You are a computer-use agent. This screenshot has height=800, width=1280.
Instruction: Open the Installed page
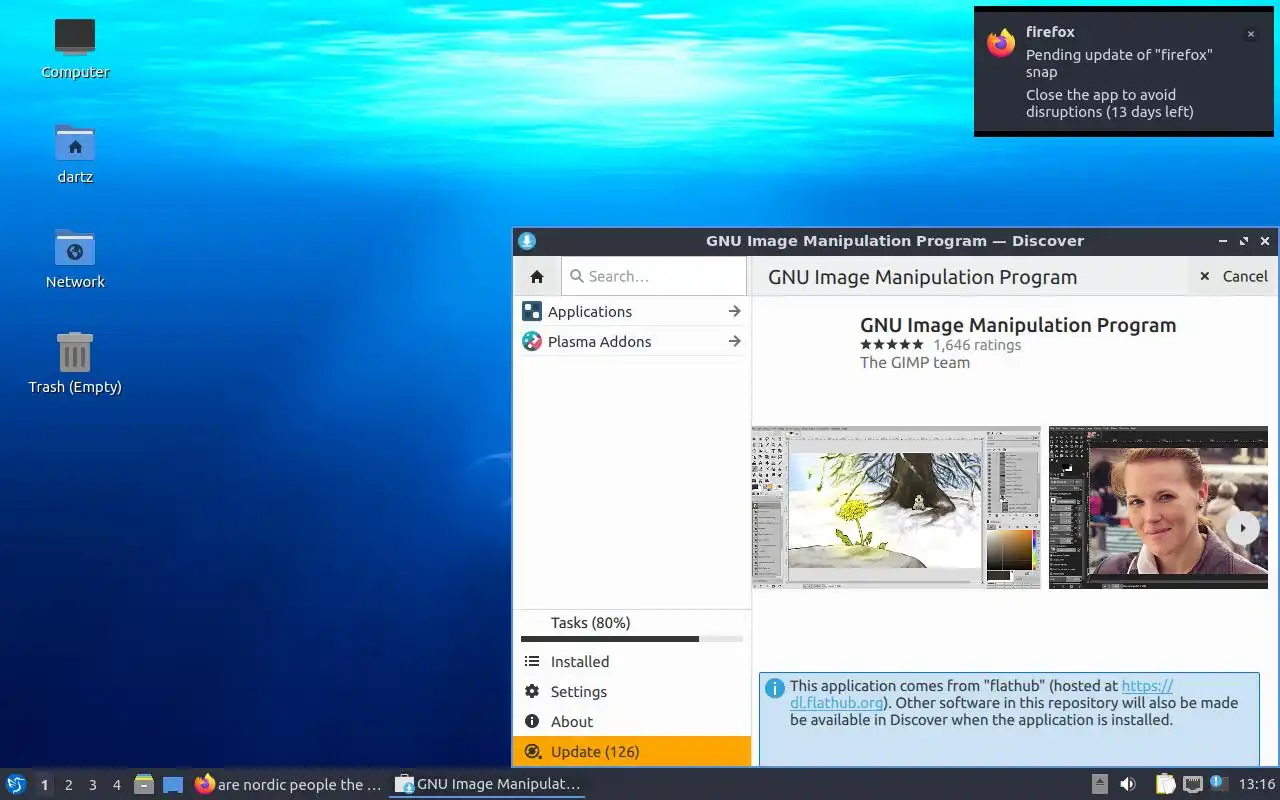click(631, 662)
